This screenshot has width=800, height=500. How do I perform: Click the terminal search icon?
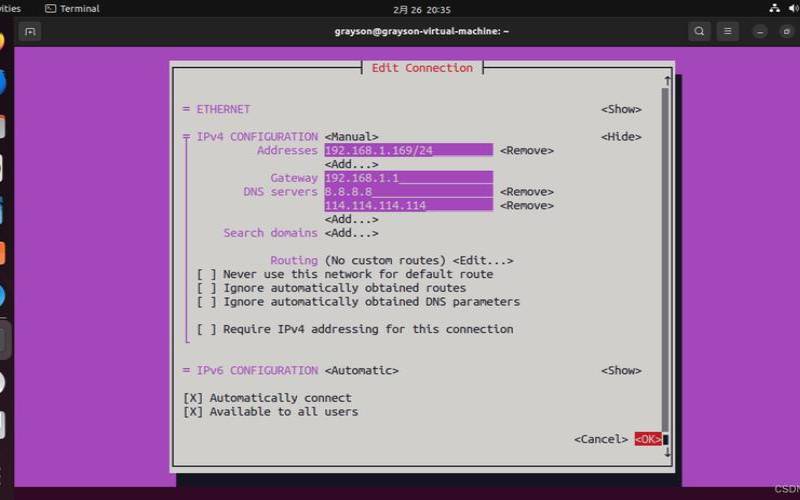[x=699, y=31]
